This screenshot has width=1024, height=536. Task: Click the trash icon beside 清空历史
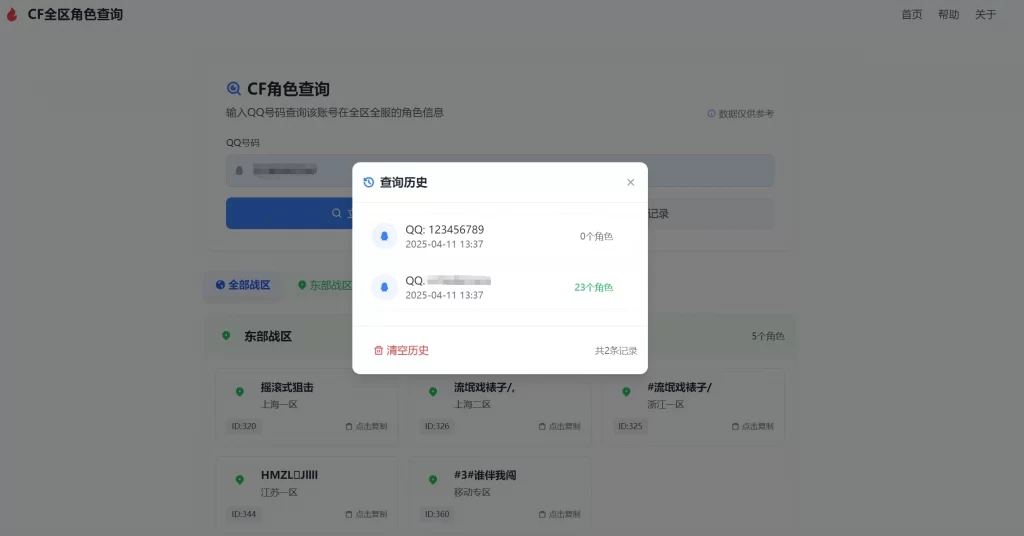pos(378,351)
